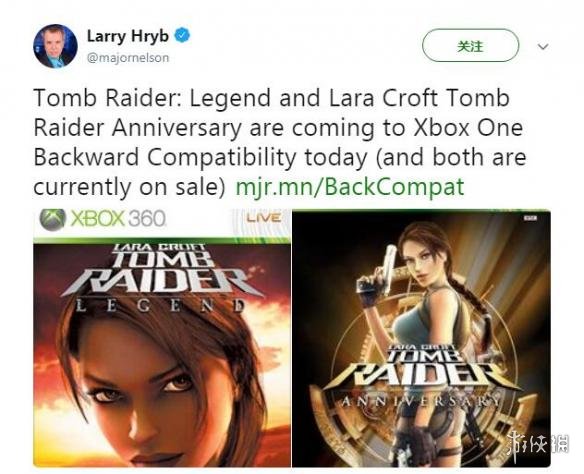Follow the account with the 关注 button
Image resolution: width=584 pixels, height=474 pixels.
pyautogui.click(x=470, y=45)
